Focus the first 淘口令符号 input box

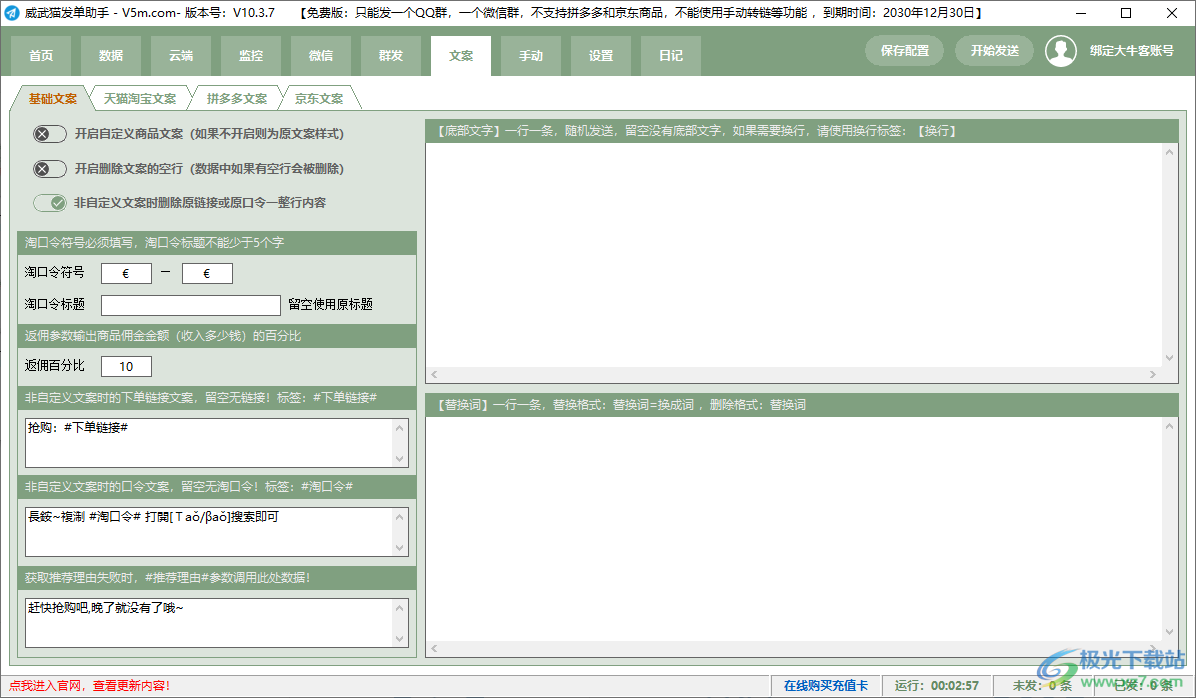pos(126,273)
